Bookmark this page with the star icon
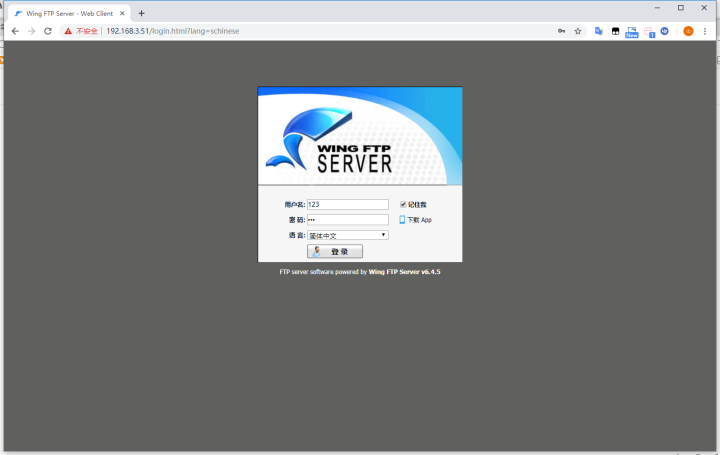 (578, 31)
